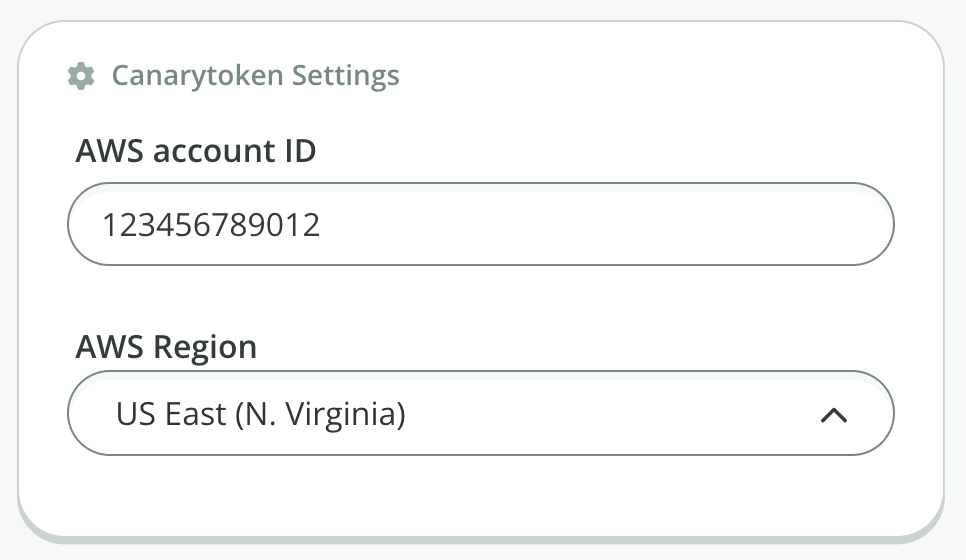
Task: Place cursor in the 123456789012 text
Action: coord(211,224)
